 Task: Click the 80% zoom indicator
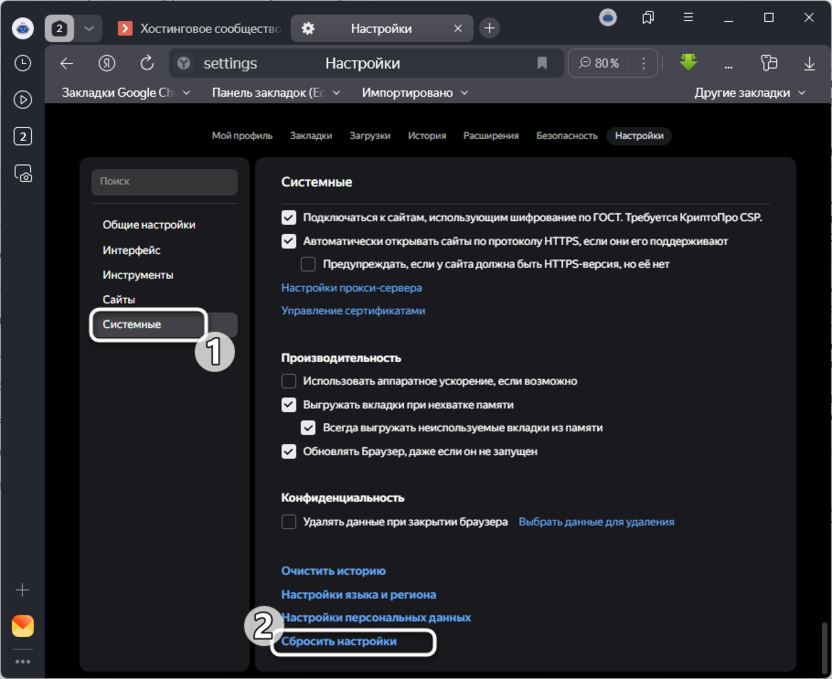(x=599, y=64)
